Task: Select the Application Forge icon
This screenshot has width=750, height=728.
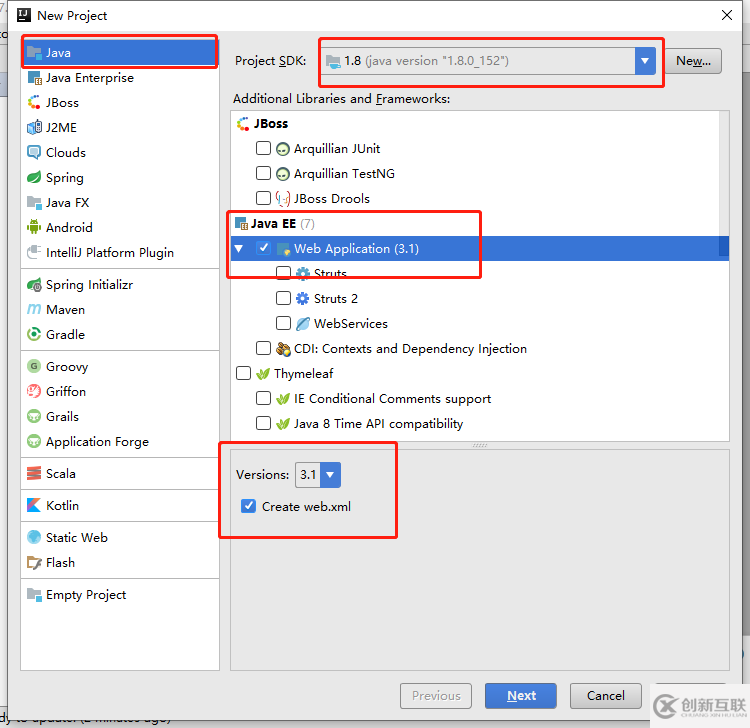Action: tap(33, 441)
